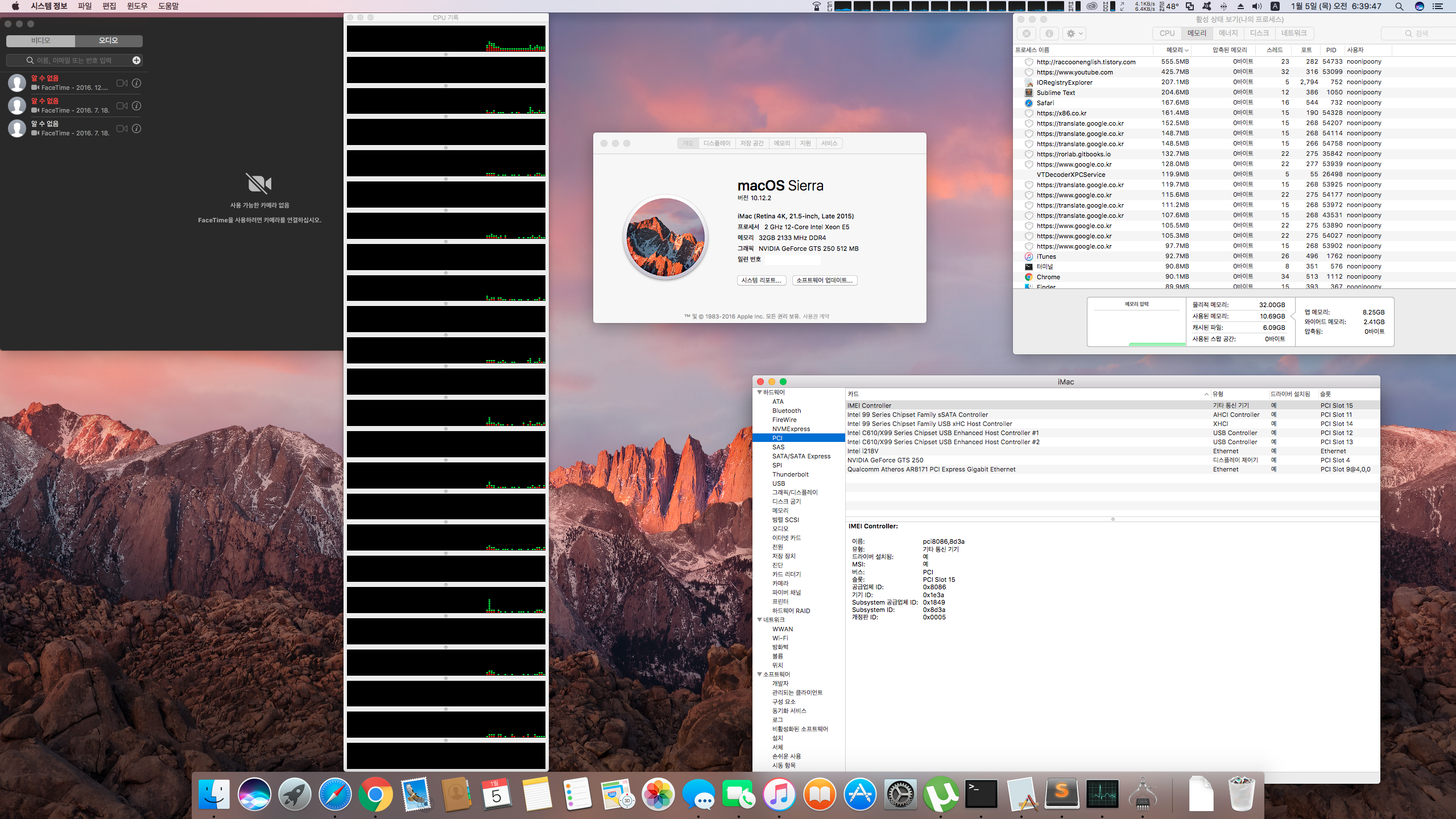Open the 도움말 menu in menu bar

pos(168,6)
